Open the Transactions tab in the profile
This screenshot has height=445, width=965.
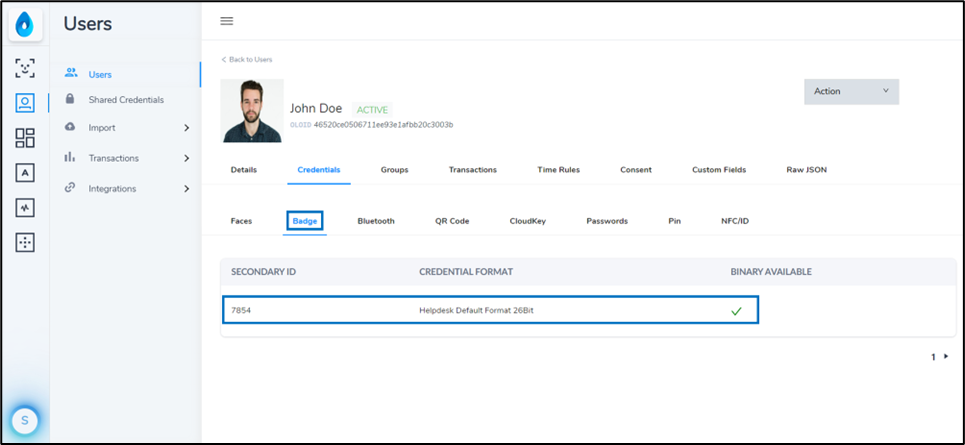click(x=473, y=170)
